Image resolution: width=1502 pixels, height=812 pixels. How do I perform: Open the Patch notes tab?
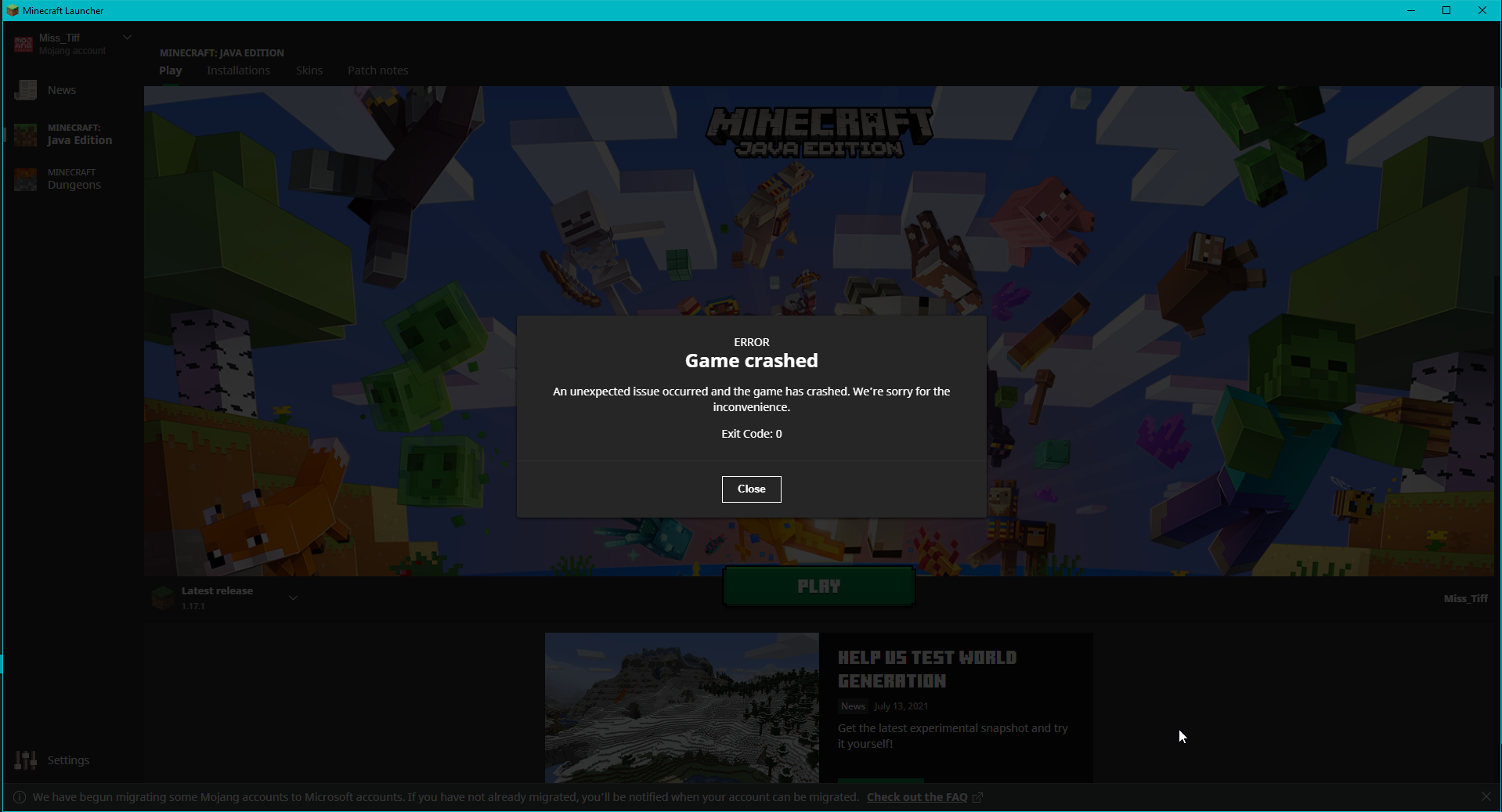[x=377, y=70]
